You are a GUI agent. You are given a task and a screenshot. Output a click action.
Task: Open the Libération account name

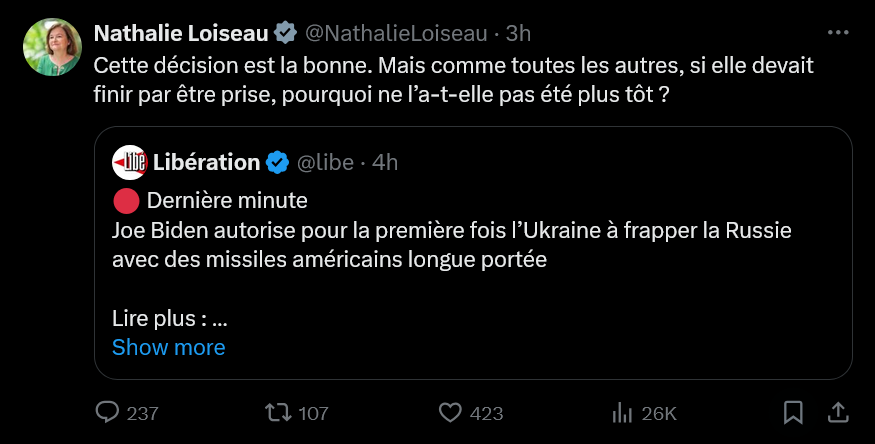pos(207,162)
